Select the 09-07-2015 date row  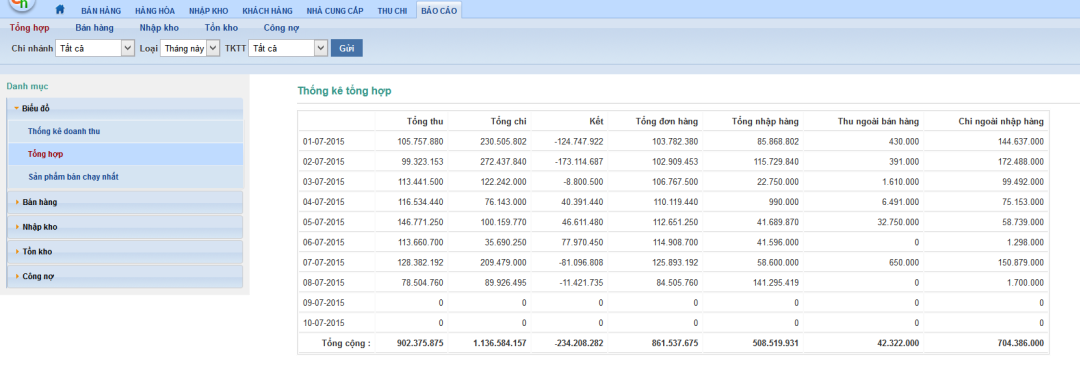tap(673, 303)
